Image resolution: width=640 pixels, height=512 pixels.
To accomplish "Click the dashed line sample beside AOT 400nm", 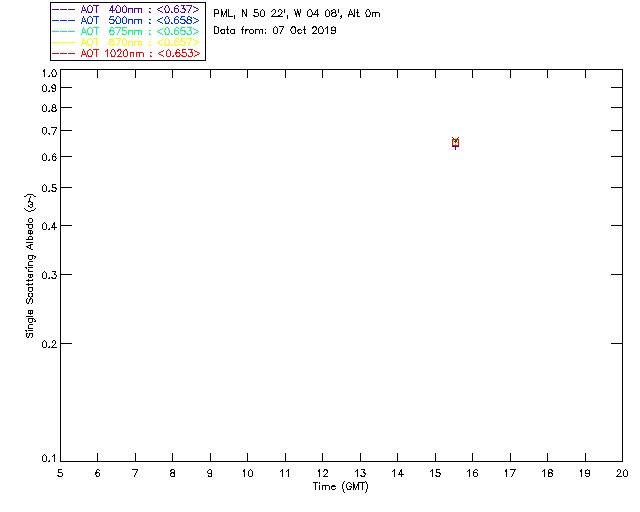I will click(65, 9).
